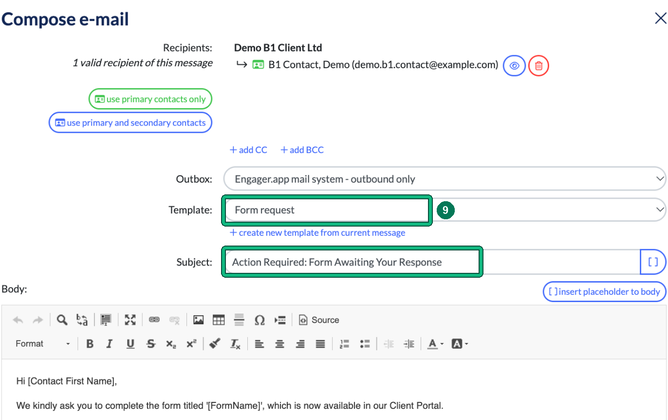This screenshot has width=668, height=420.
Task: Click the block indent icon beside Omega
Action: pyautogui.click(x=280, y=320)
